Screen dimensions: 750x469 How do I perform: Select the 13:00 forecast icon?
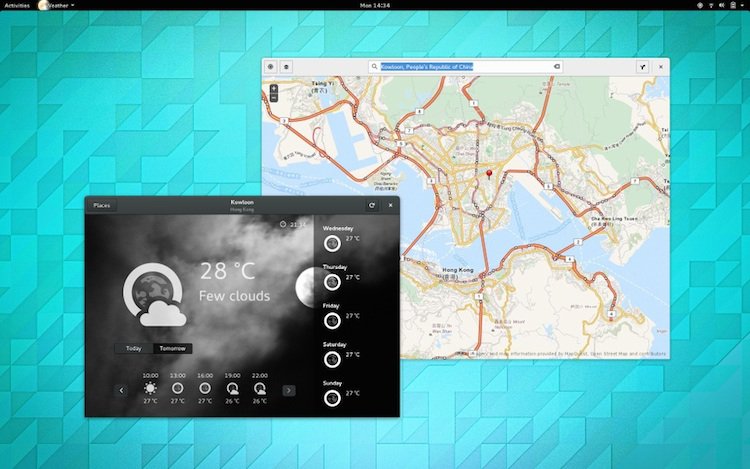coord(177,388)
